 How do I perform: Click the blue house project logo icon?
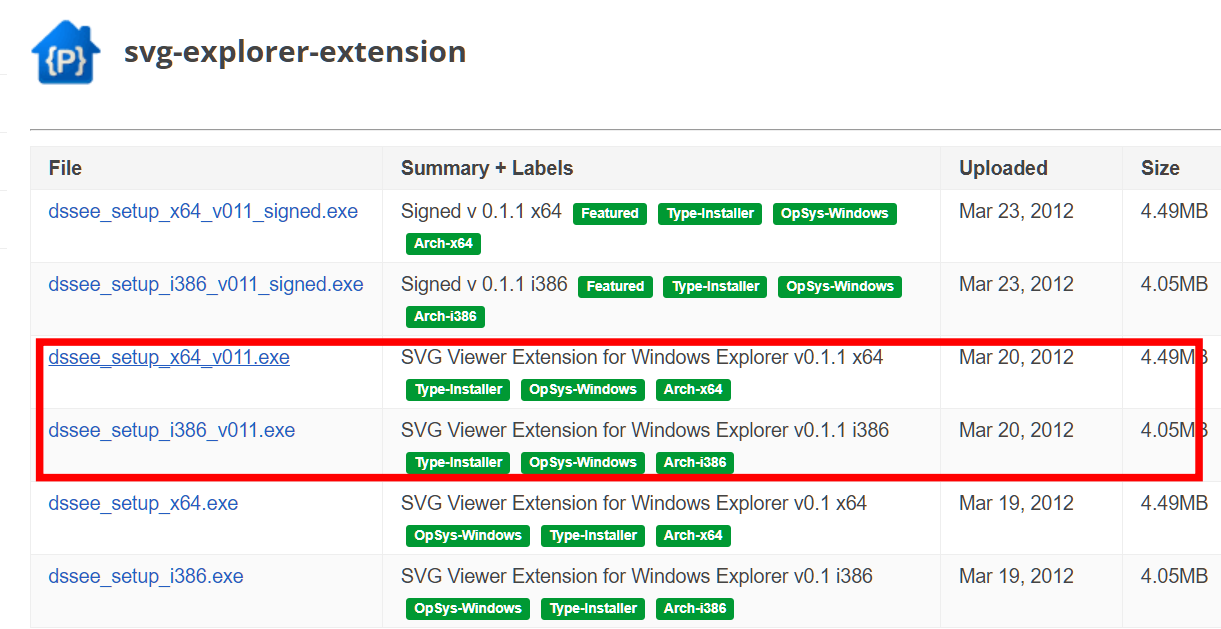click(64, 51)
